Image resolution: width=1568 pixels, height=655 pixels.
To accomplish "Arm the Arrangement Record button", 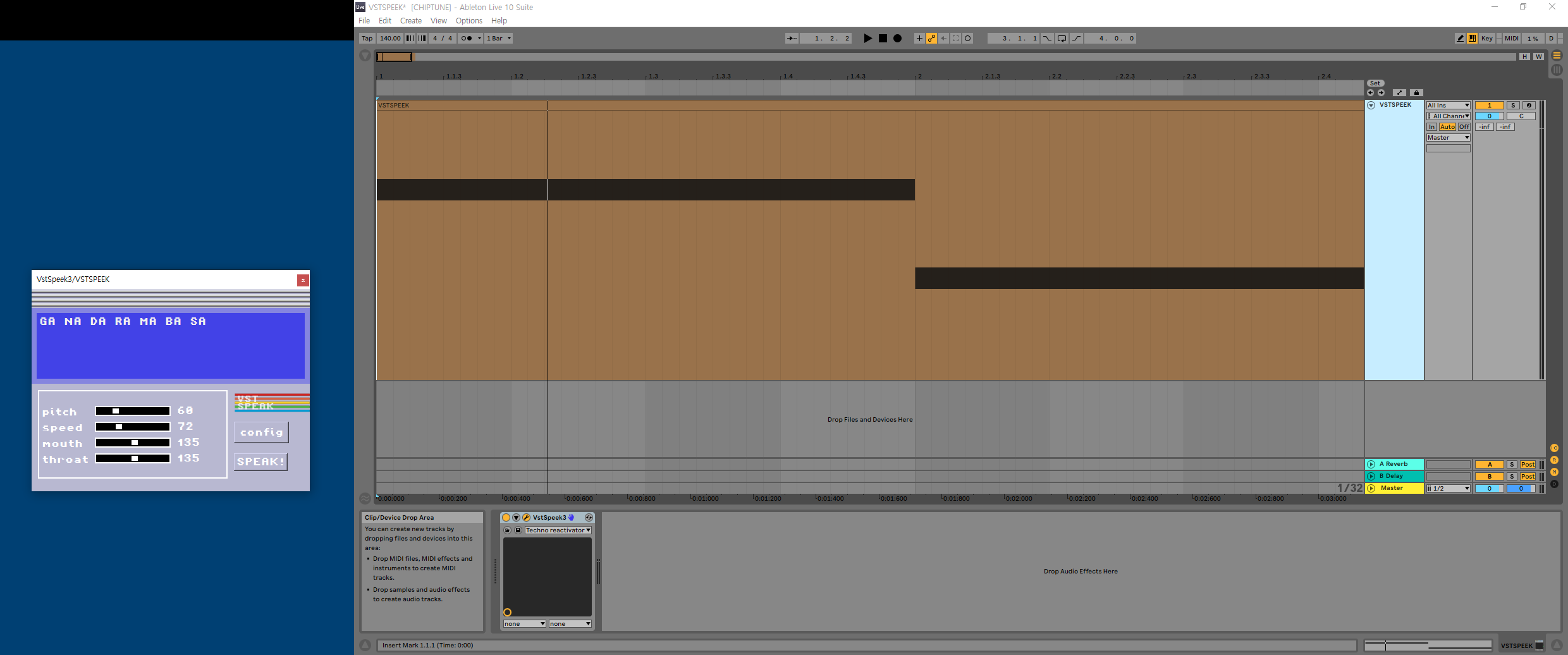I will coord(897,39).
